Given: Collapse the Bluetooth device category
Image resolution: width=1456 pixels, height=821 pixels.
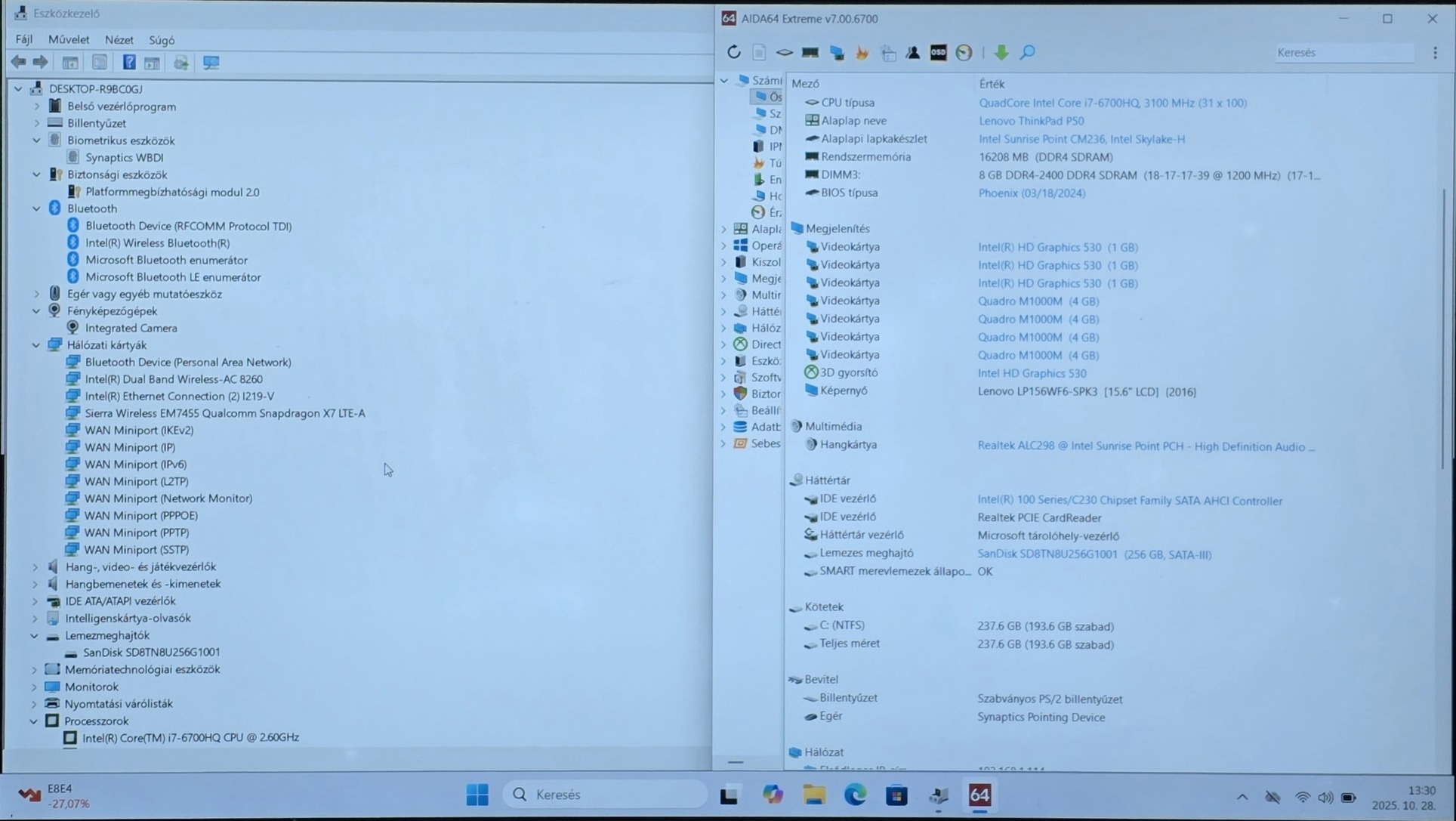Looking at the screenshot, I should pyautogui.click(x=36, y=208).
